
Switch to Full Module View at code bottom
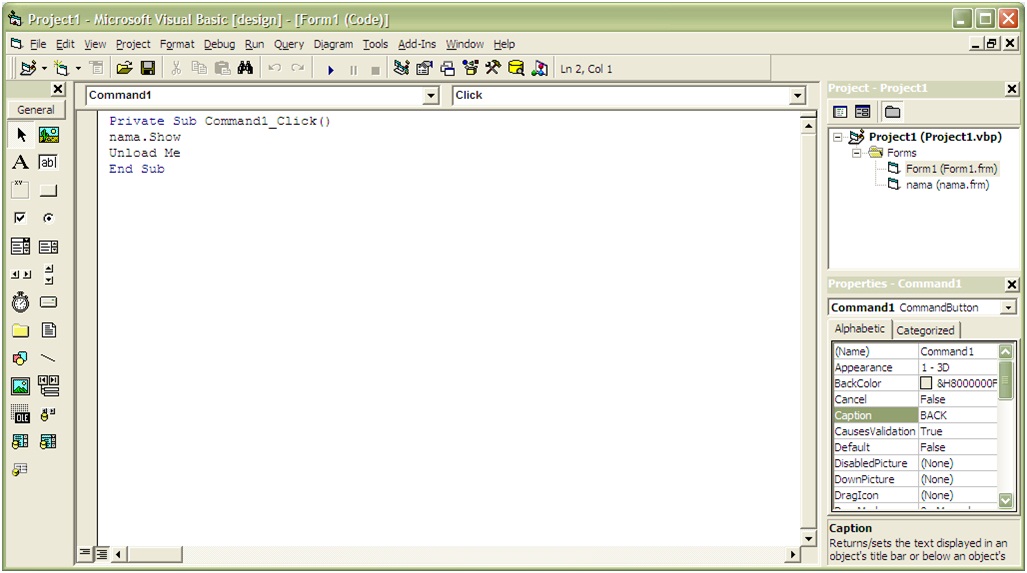coord(102,554)
